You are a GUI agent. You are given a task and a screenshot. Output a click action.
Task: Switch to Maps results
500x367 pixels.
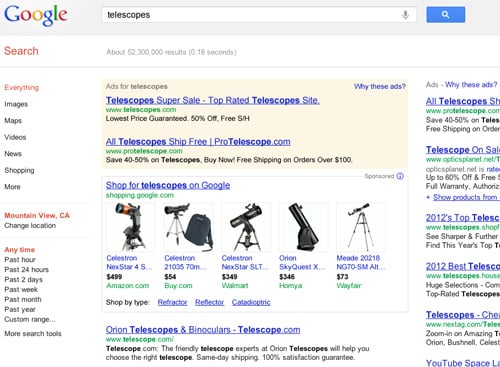point(13,121)
